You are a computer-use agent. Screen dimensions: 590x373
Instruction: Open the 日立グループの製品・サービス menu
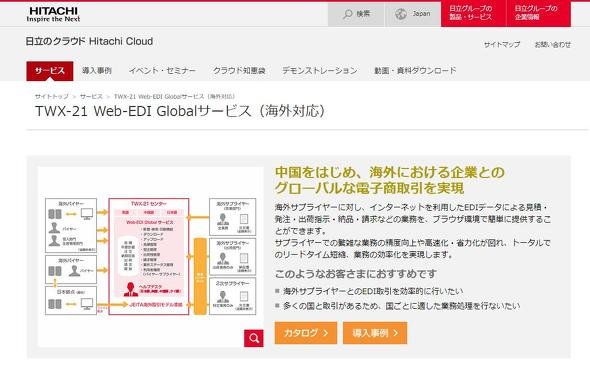(x=473, y=14)
